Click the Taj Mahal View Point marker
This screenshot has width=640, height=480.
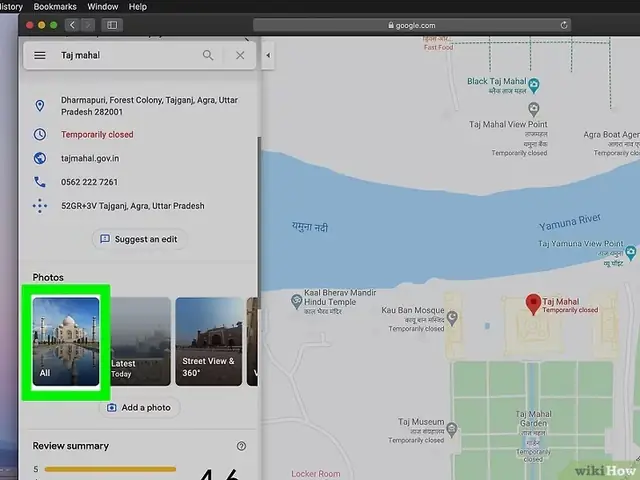pyautogui.click(x=533, y=109)
